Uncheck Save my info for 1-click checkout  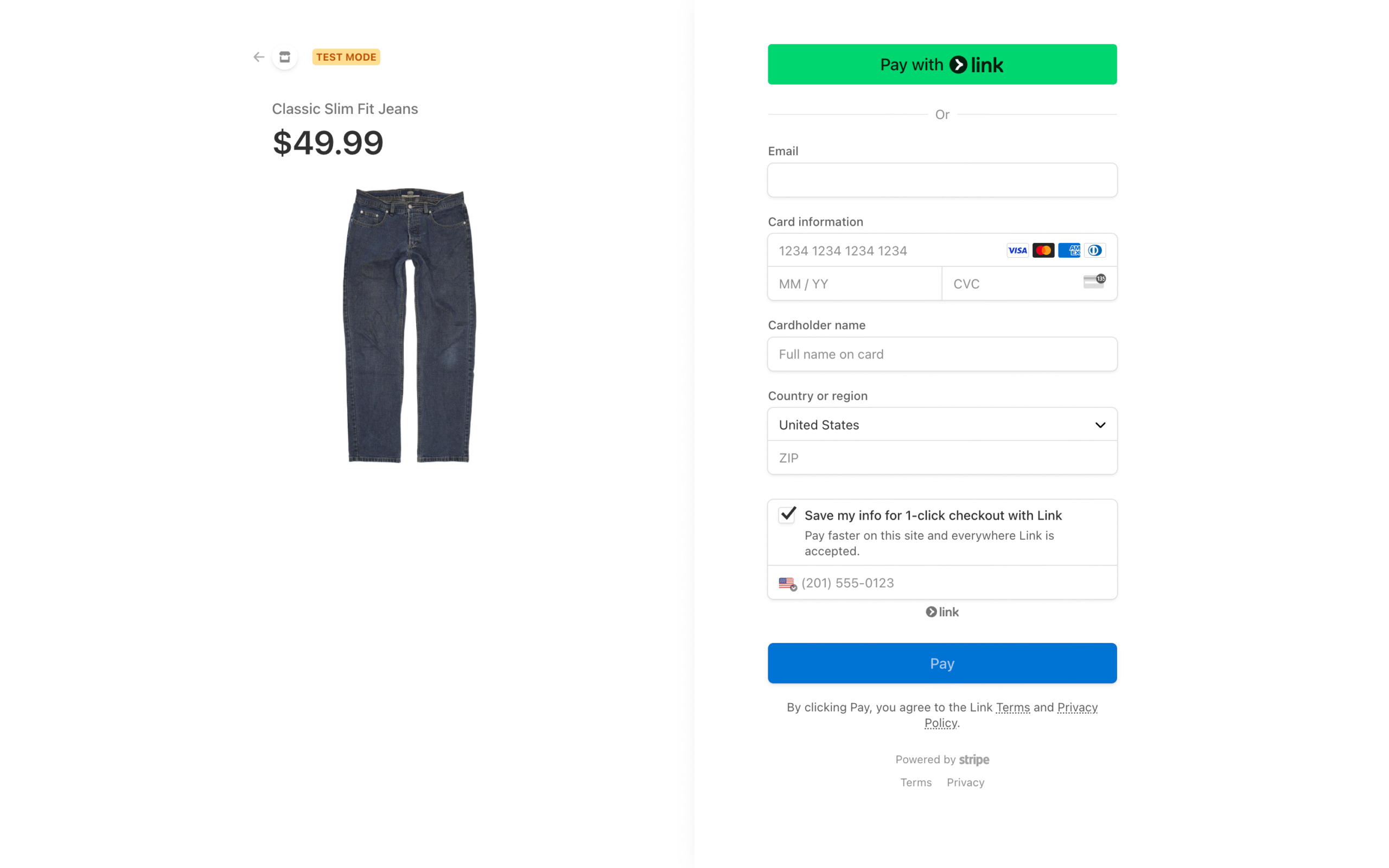pos(787,514)
